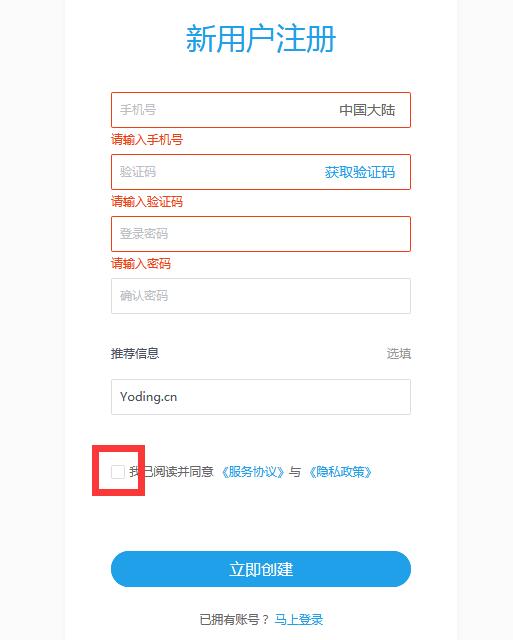This screenshot has width=513, height=640.
Task: Tick the agreement checkbox before 我已阅读并同意
Action: (118, 472)
